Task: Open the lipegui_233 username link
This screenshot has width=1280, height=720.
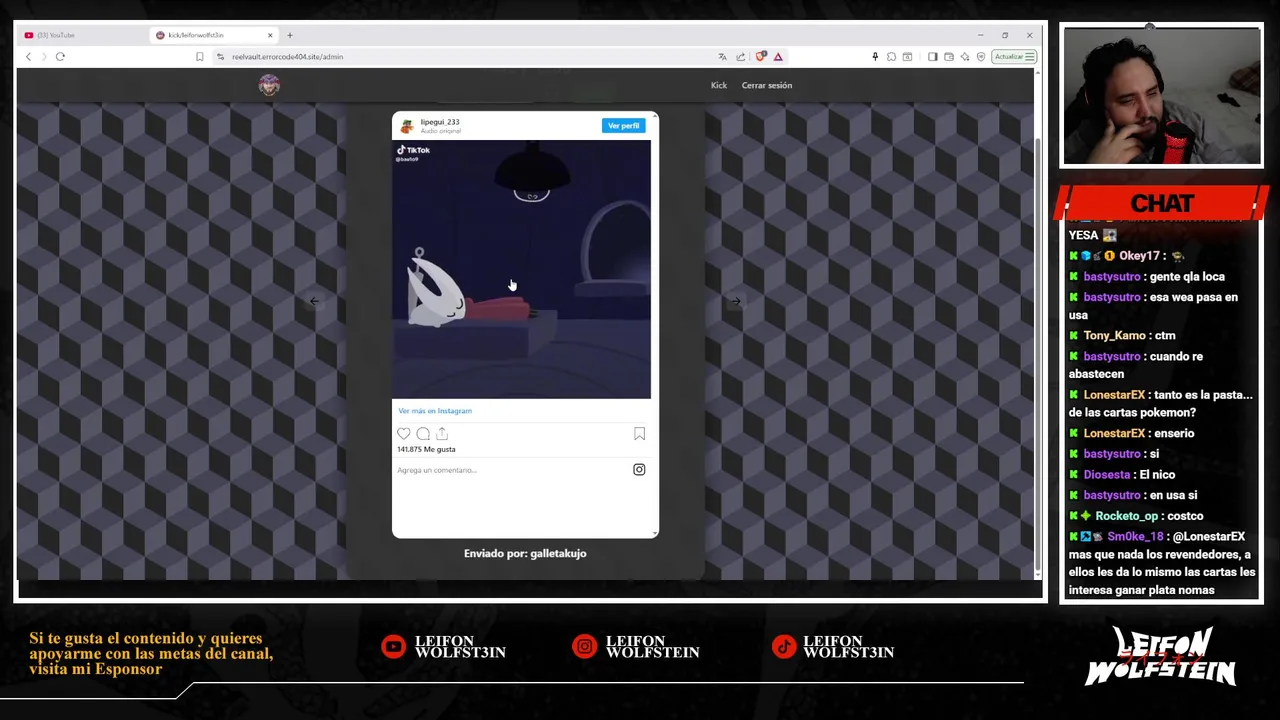Action: 440,122
